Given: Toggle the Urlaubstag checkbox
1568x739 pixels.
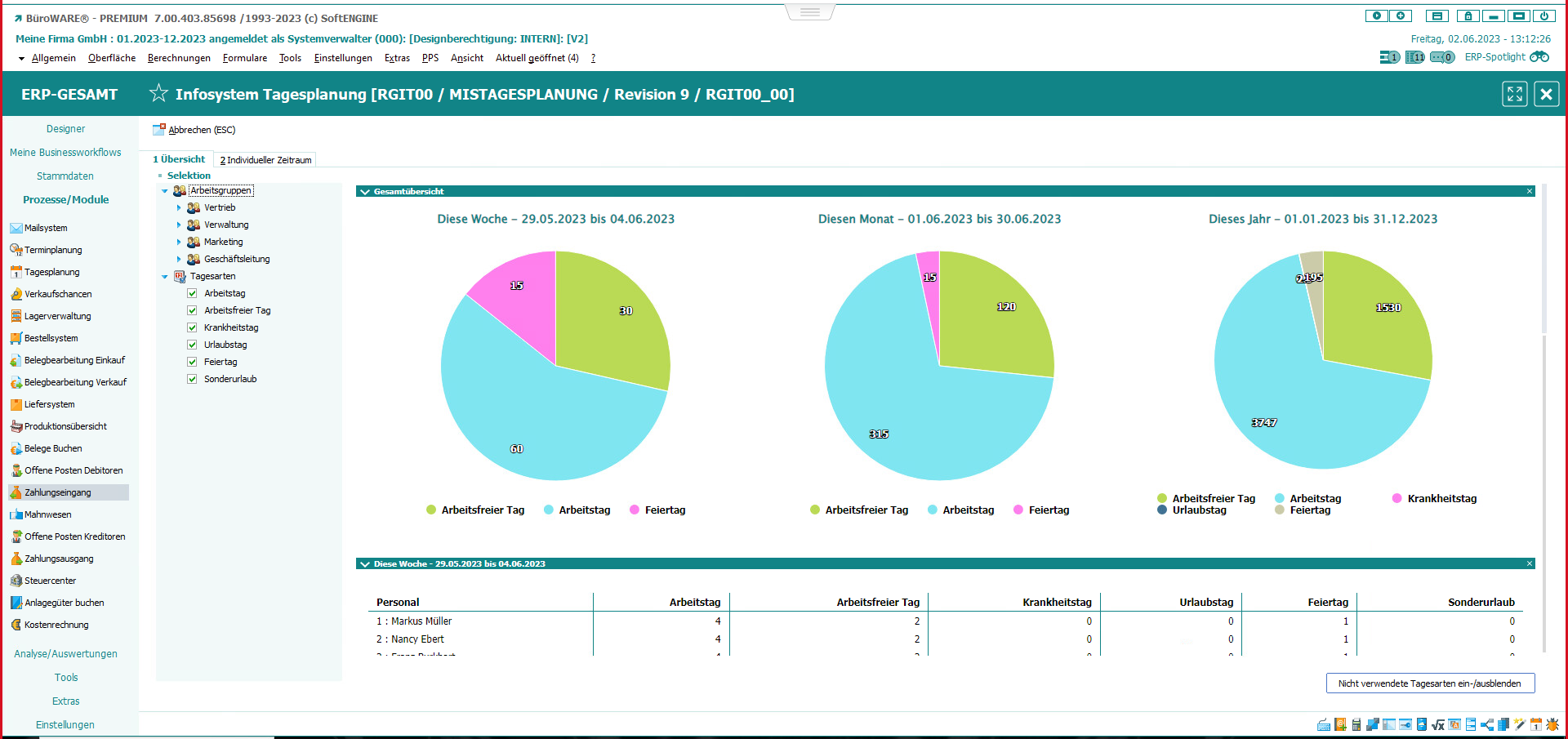Looking at the screenshot, I should pyautogui.click(x=192, y=345).
